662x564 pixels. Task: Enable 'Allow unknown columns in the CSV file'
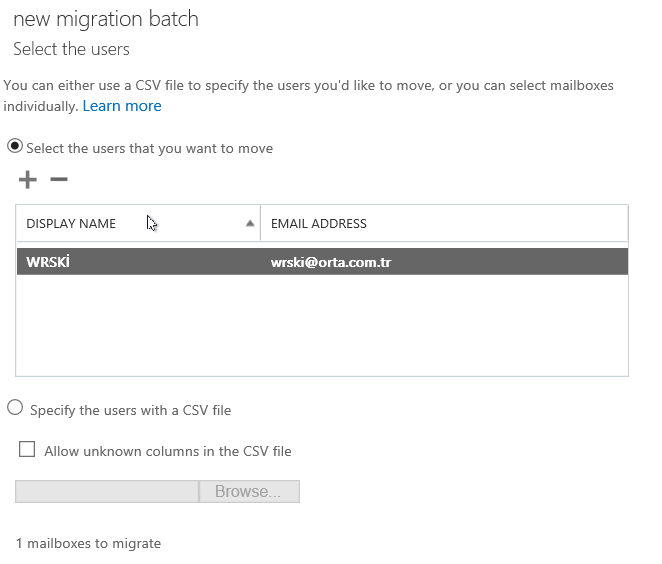(27, 450)
